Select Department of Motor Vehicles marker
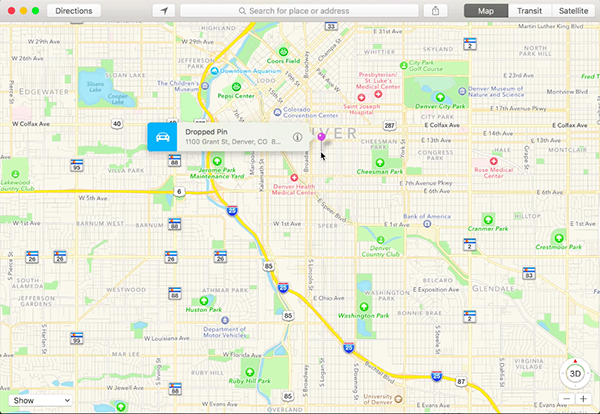This screenshot has width=600, height=414. tap(225, 320)
